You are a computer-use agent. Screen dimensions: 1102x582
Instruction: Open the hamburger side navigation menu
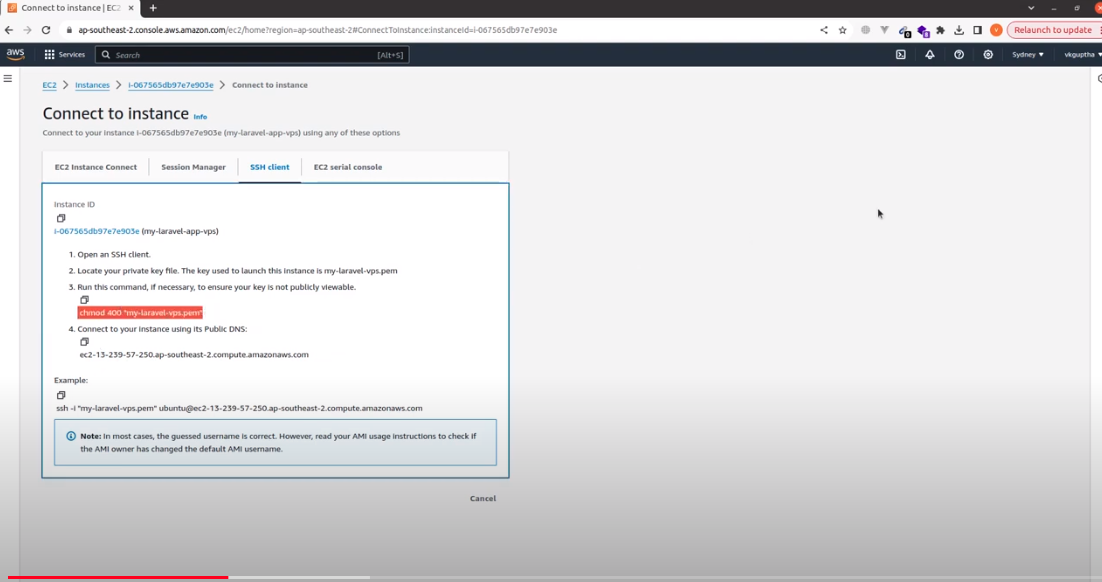pyautogui.click(x=8, y=79)
